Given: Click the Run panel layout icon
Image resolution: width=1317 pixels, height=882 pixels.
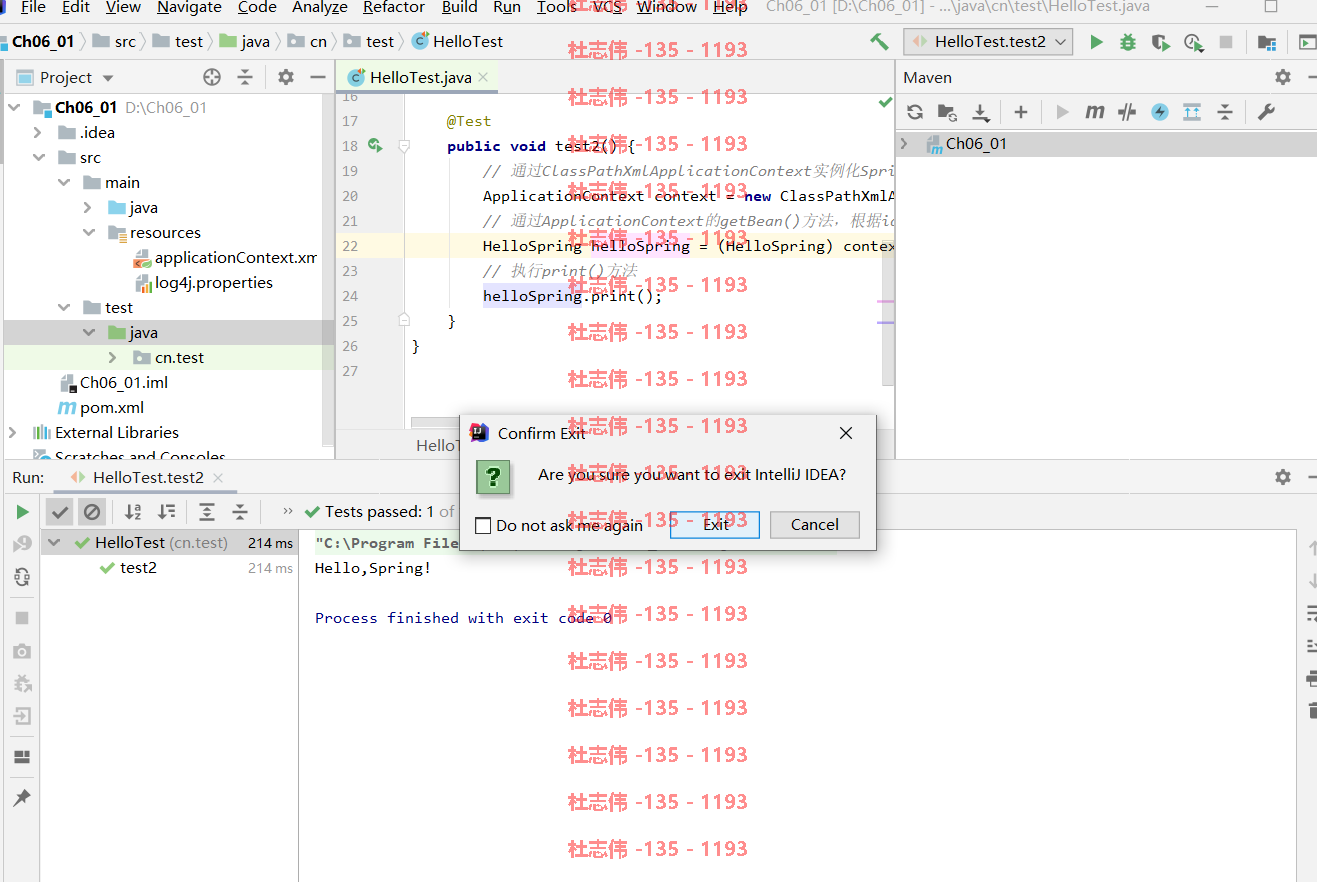Looking at the screenshot, I should [x=22, y=757].
